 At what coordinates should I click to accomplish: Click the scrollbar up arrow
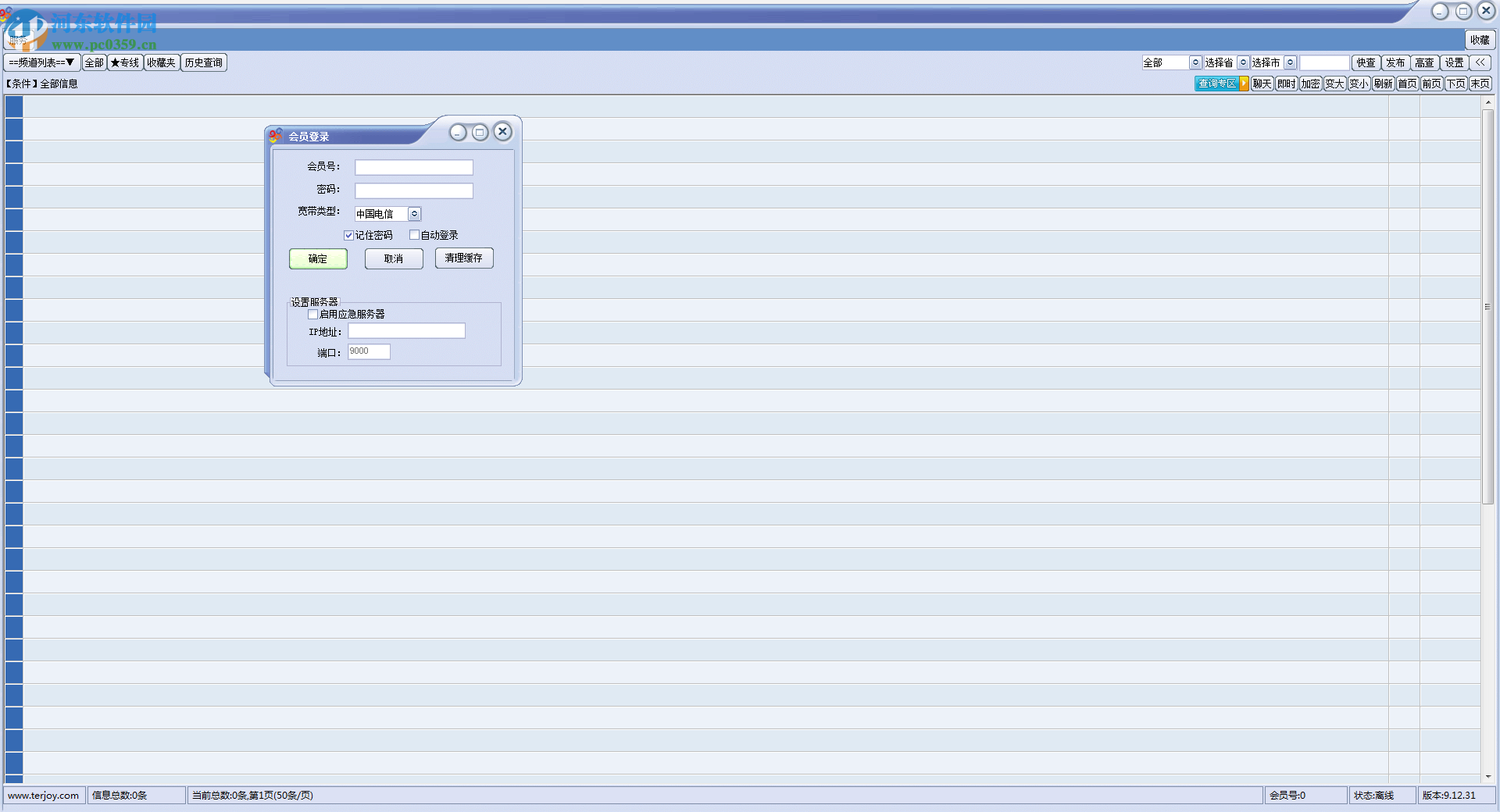coord(1488,102)
